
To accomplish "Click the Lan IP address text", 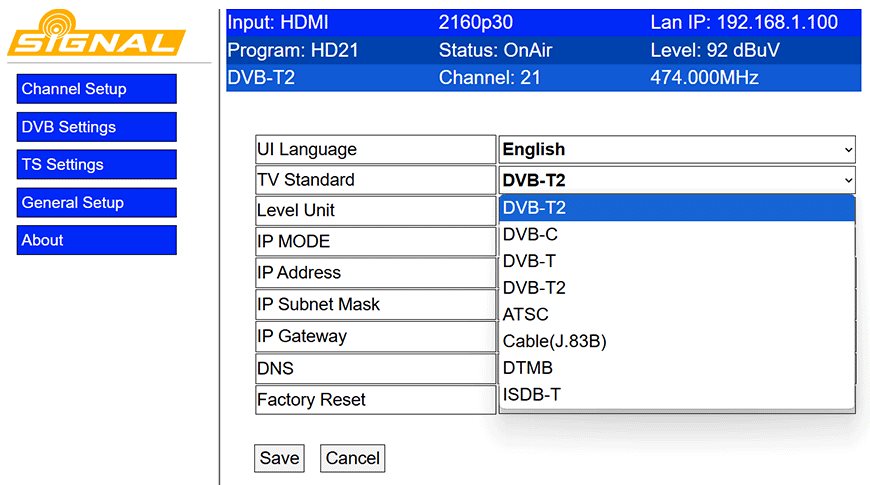I will click(x=744, y=22).
